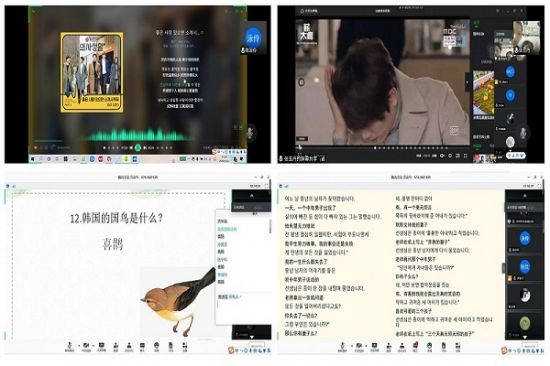Viewport: 550px width, 366px height.
Task: Click up arrow atop bottom-right participant strip
Action: click(525, 195)
